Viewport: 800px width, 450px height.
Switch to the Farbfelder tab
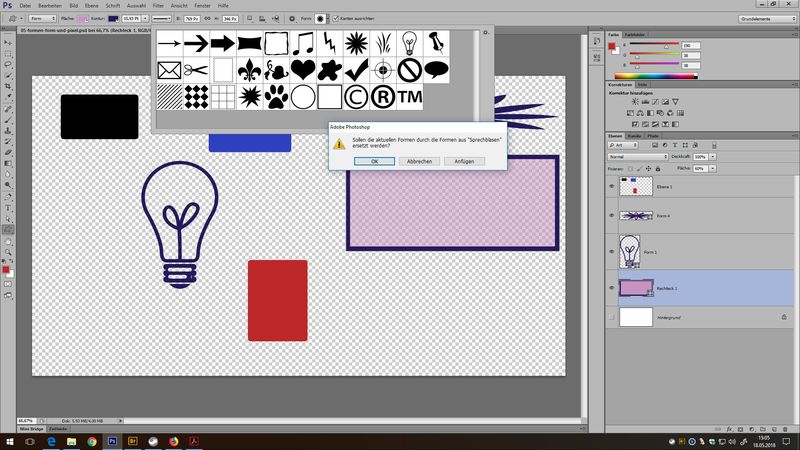636,35
